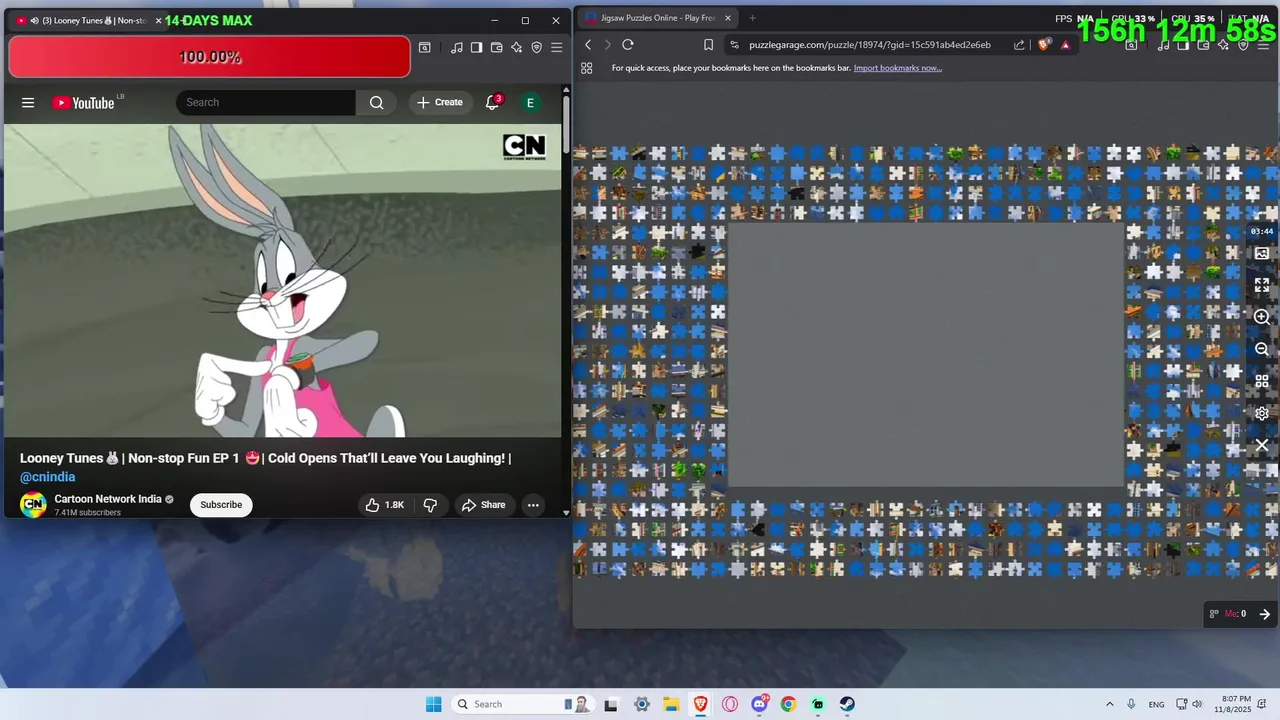Mute the Looney Tunes tab audio icon
Screen dimensions: 1280x720
click(34, 20)
